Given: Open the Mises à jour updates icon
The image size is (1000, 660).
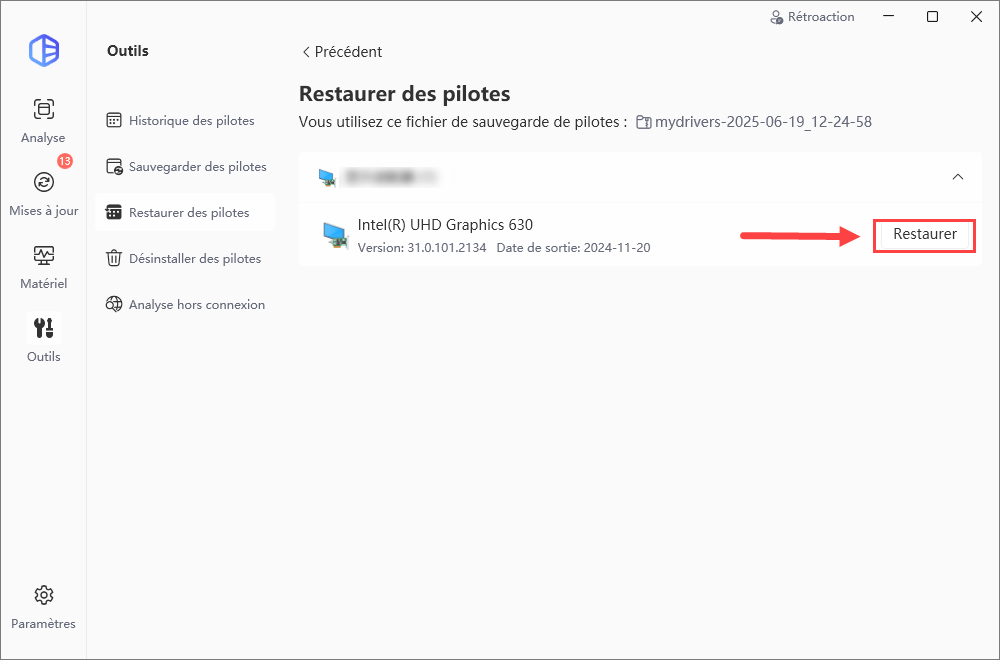Looking at the screenshot, I should point(43,182).
